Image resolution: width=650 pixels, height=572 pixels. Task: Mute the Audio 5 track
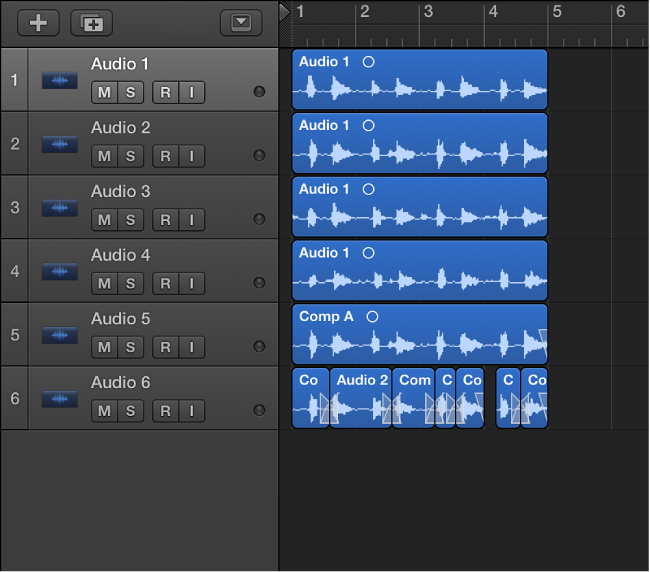pyautogui.click(x=104, y=348)
